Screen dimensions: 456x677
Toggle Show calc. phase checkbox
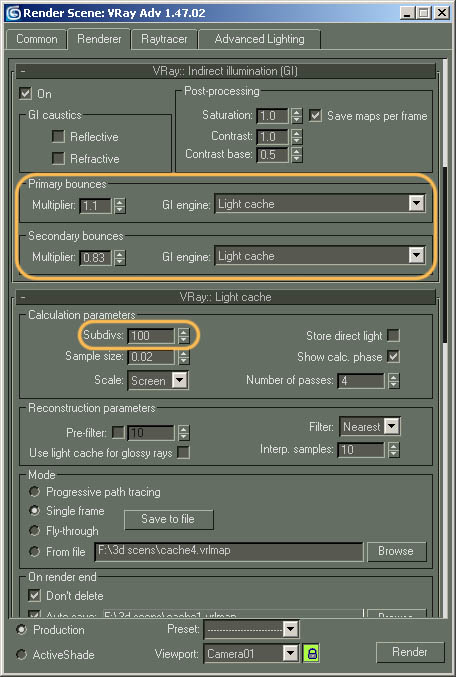tap(393, 357)
